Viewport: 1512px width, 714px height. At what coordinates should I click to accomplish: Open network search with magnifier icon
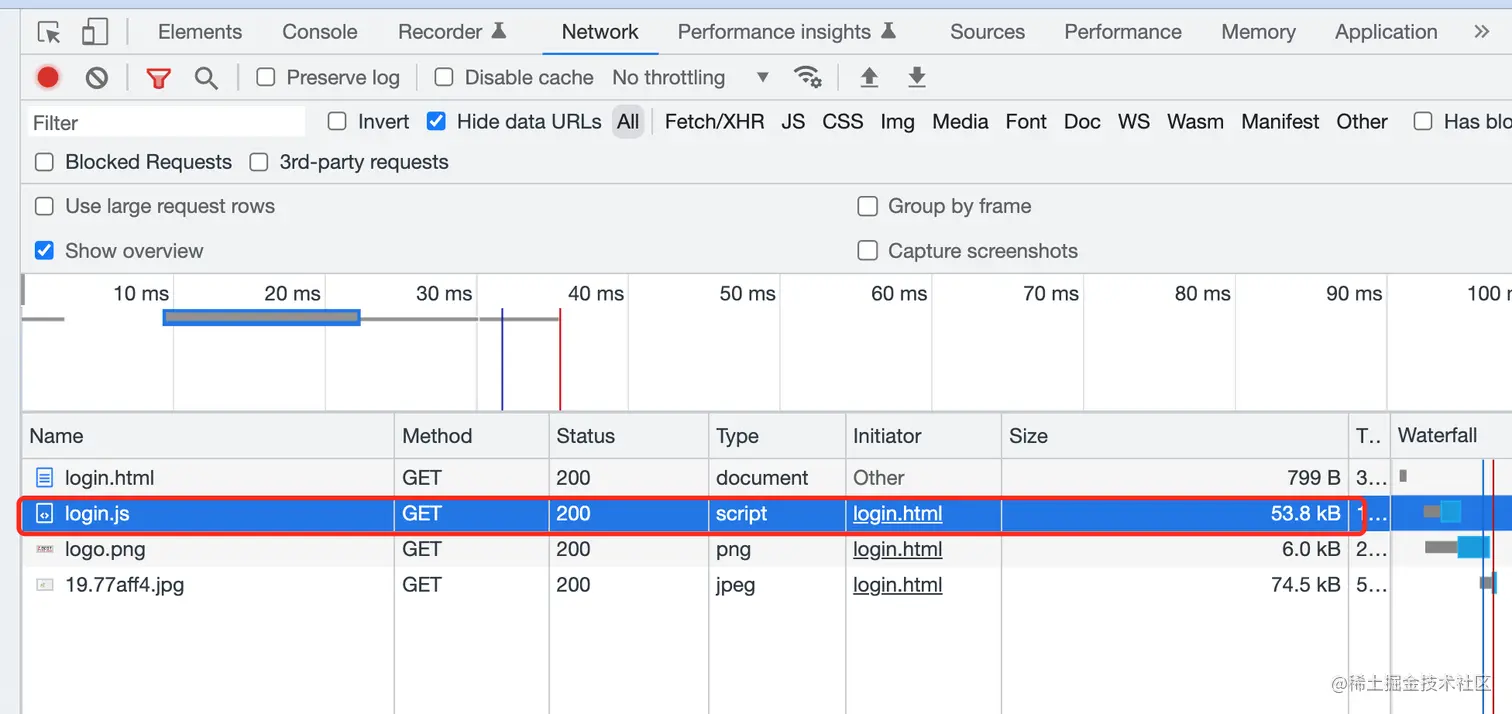coord(206,77)
